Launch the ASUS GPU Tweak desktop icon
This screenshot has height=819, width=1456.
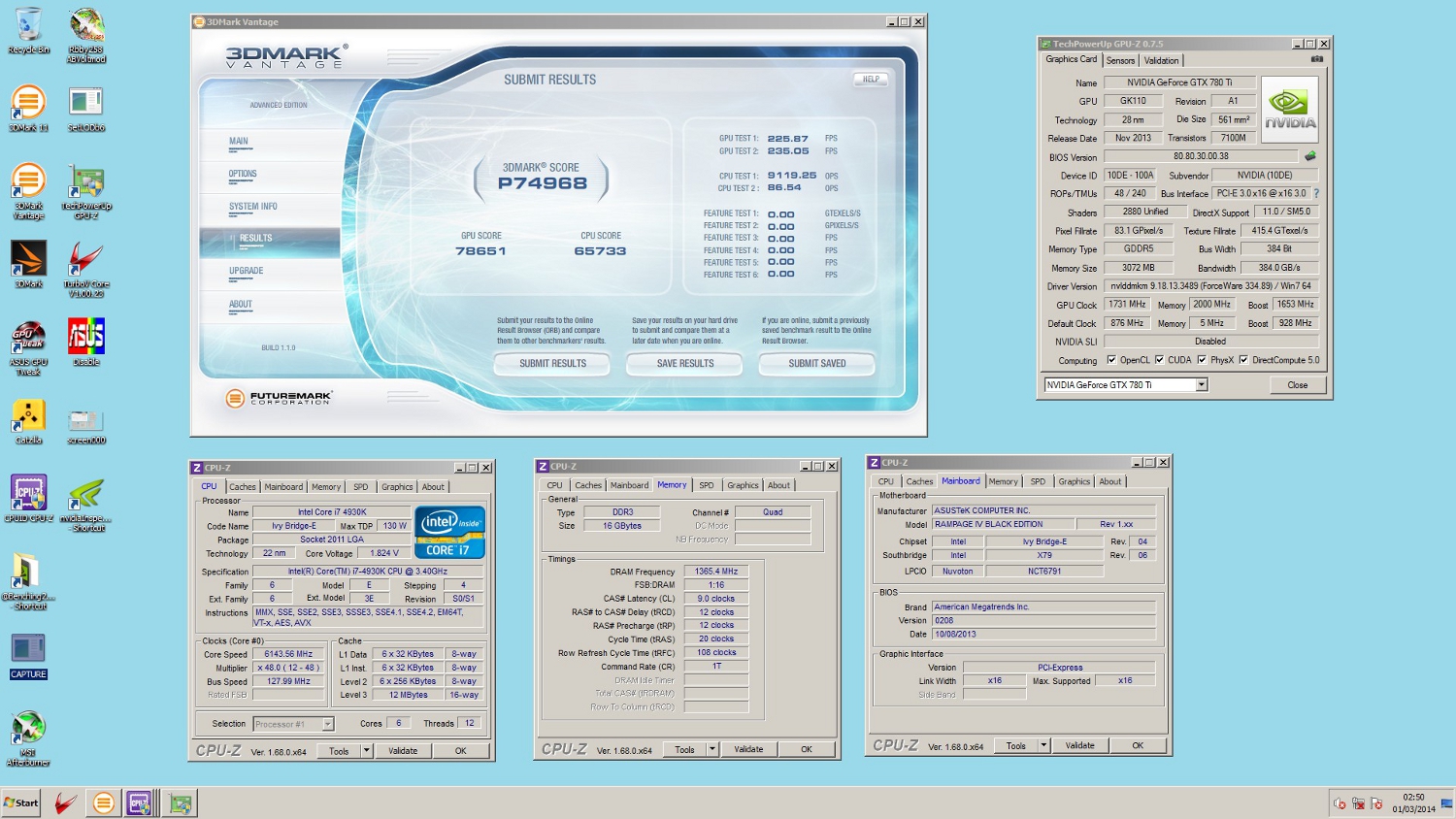29,347
